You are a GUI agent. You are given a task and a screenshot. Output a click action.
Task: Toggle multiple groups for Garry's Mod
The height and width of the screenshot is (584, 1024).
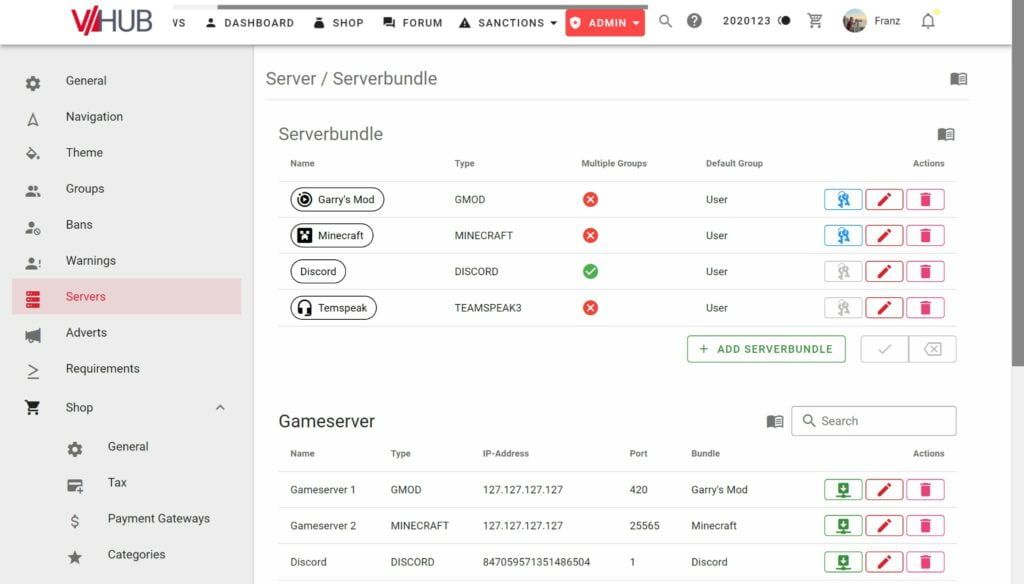coord(590,199)
